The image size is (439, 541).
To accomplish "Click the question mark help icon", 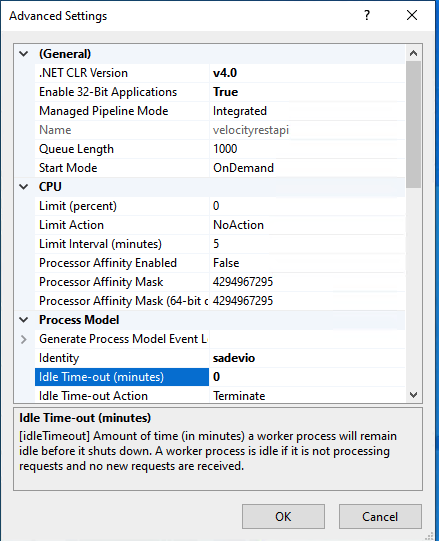I will coord(367,15).
